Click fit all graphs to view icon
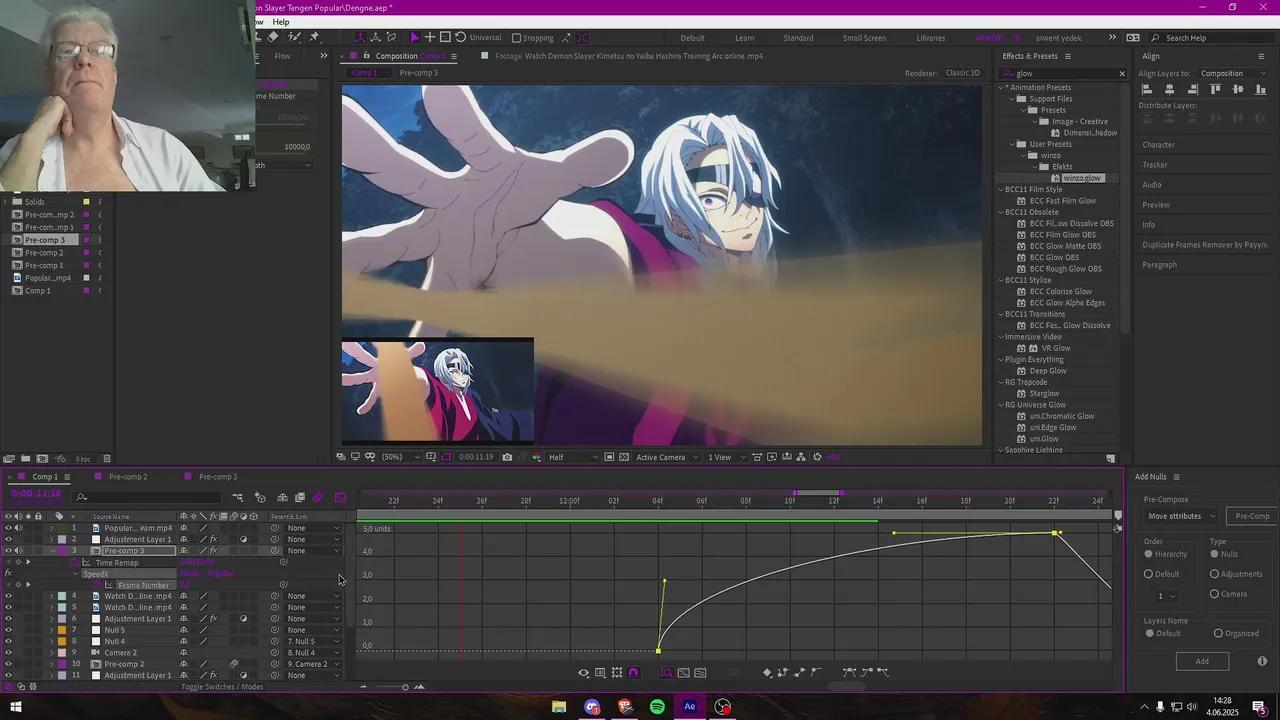 700,673
